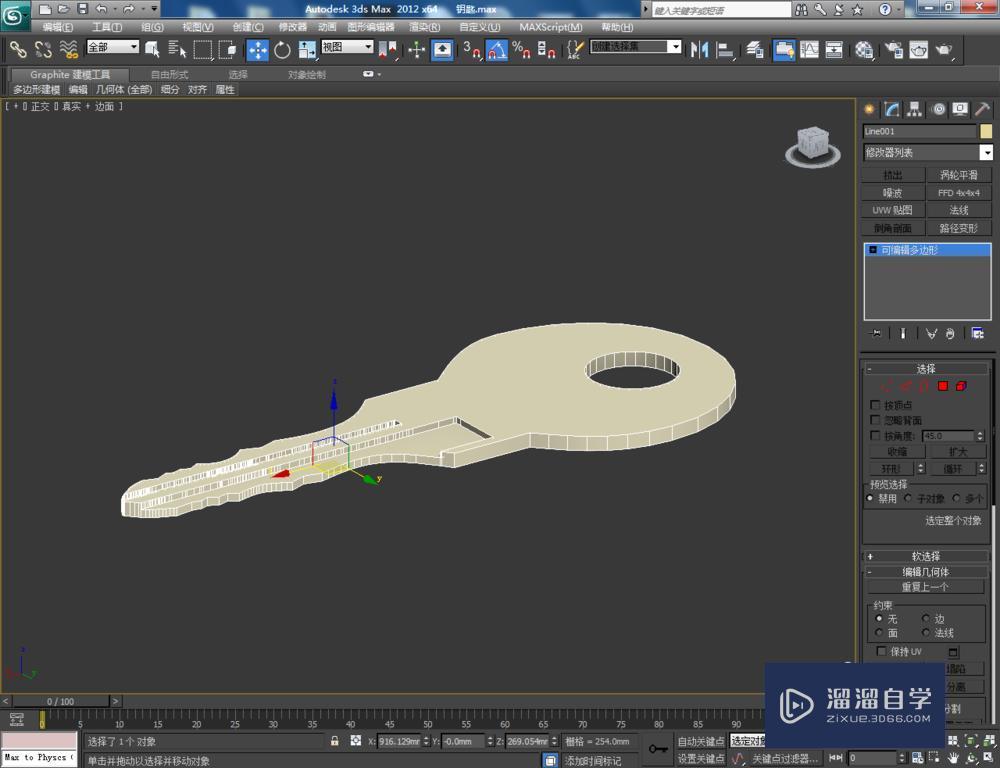Open the 编辑(E) menu
This screenshot has width=1000, height=768.
pyautogui.click(x=57, y=27)
